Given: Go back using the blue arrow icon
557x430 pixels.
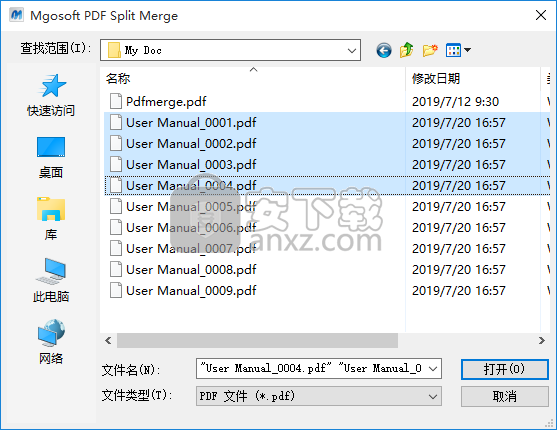Looking at the screenshot, I should 384,50.
